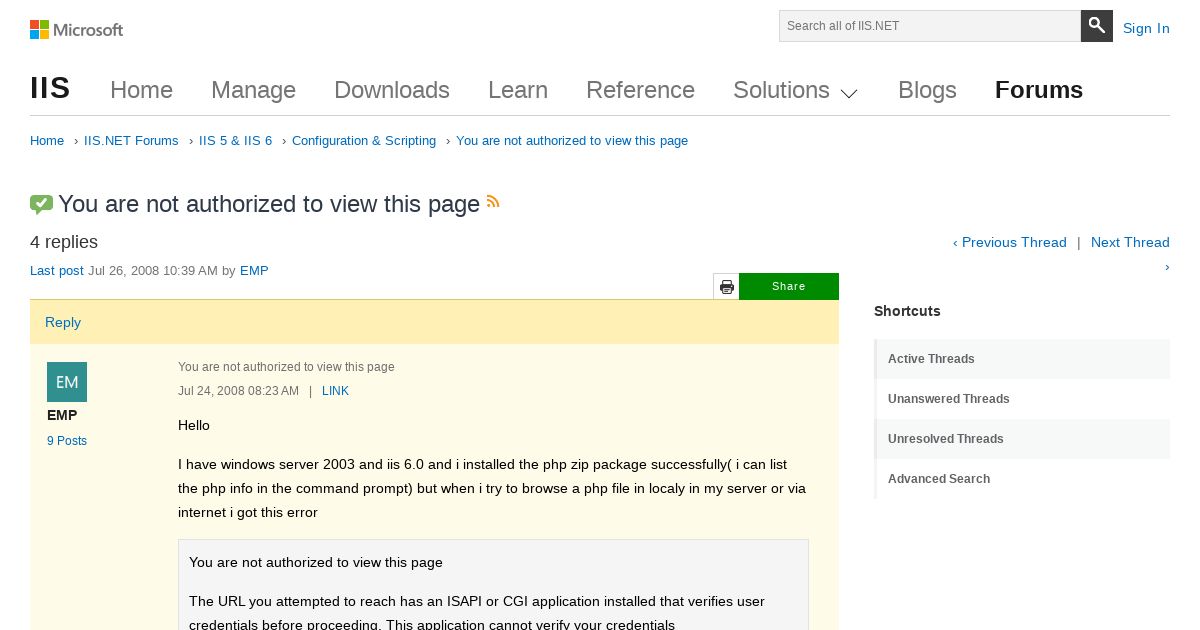Click in the Search all of IIS.NET field

[x=930, y=26]
